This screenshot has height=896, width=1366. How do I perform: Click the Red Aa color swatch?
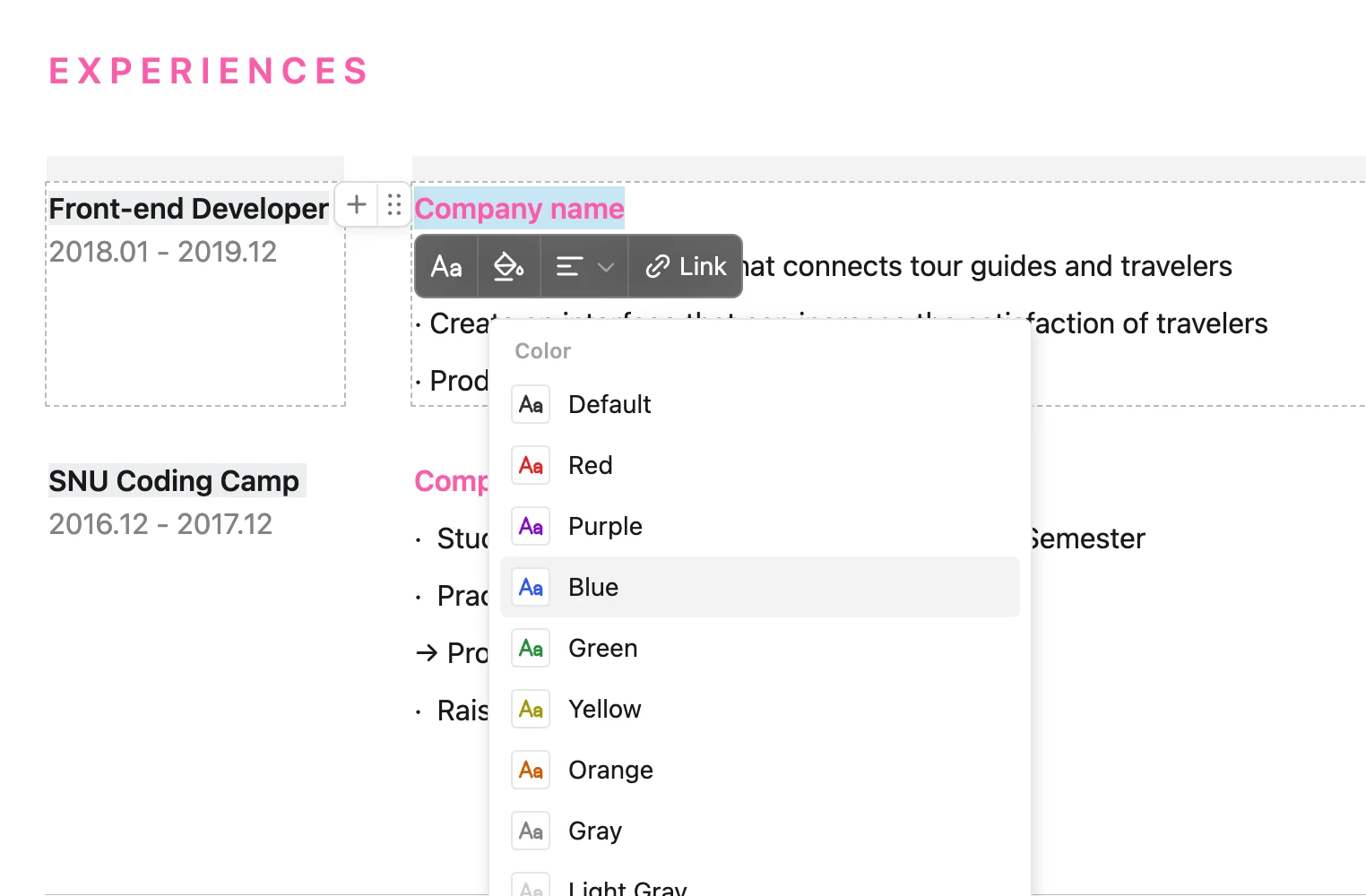click(x=531, y=465)
